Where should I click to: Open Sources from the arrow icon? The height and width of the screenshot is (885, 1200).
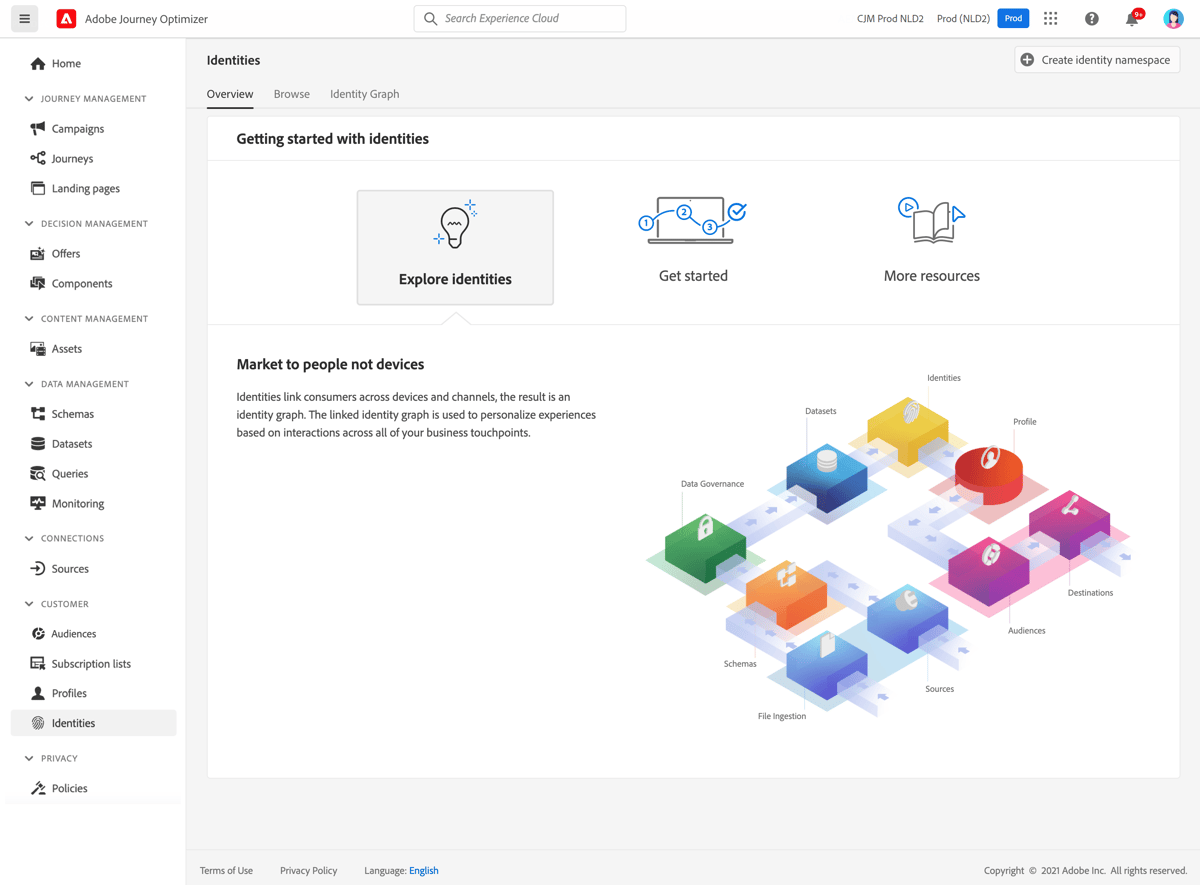tap(36, 568)
